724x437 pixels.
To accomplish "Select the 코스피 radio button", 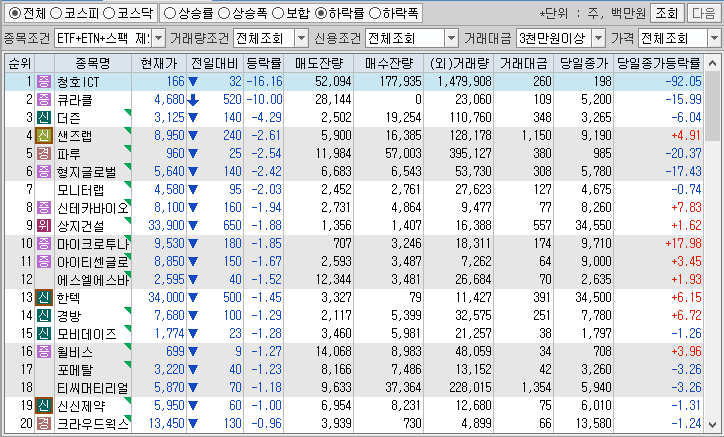I will [56, 13].
